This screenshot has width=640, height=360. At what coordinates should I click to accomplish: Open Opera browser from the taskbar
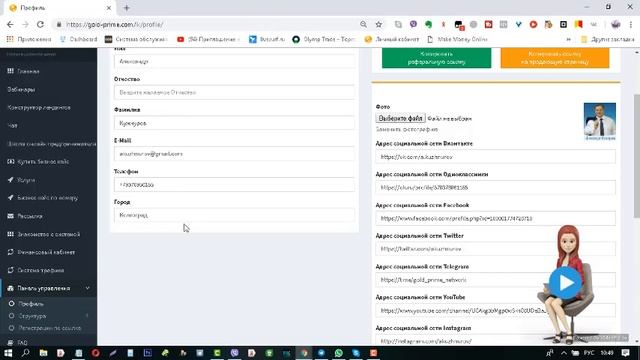tap(96, 353)
